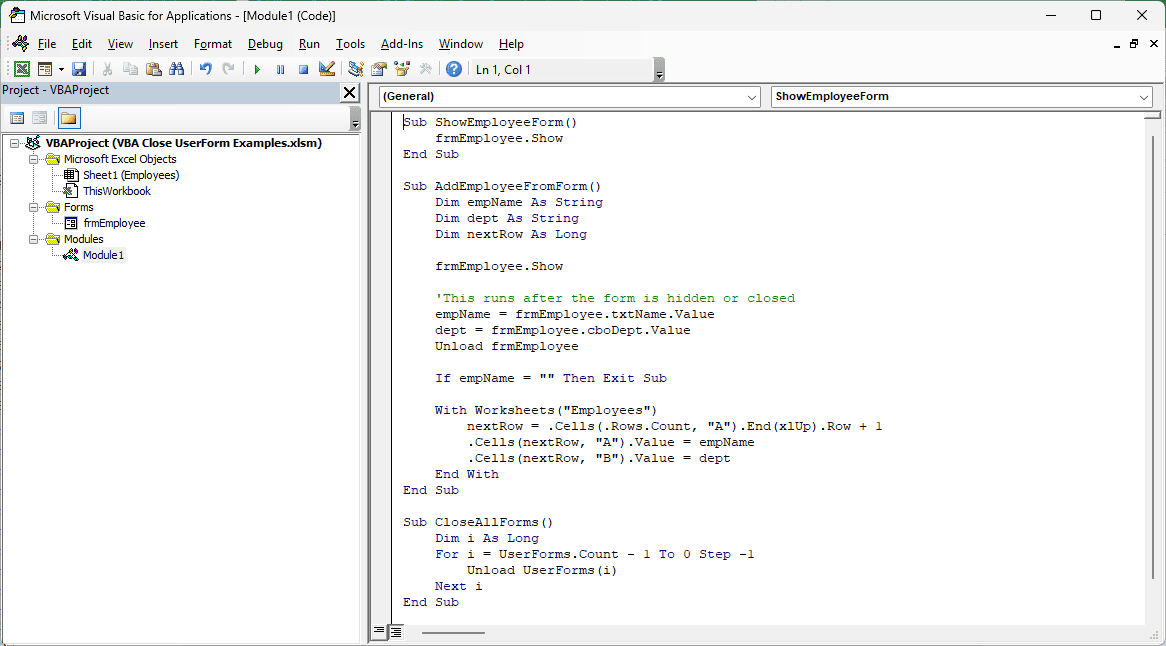Open the Properties Window toolbar icon

379,69
